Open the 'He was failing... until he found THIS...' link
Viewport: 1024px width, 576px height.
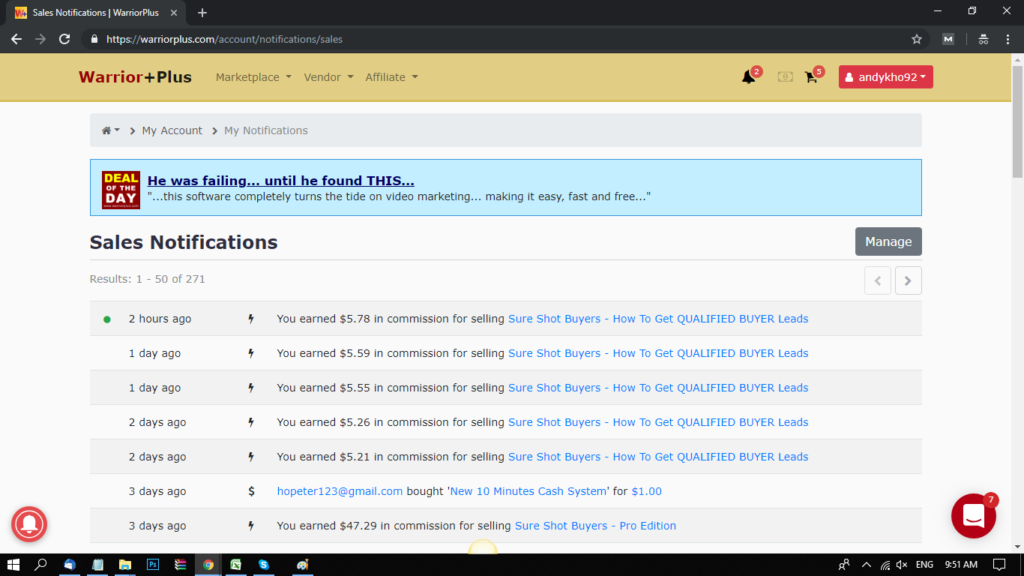[x=281, y=180]
